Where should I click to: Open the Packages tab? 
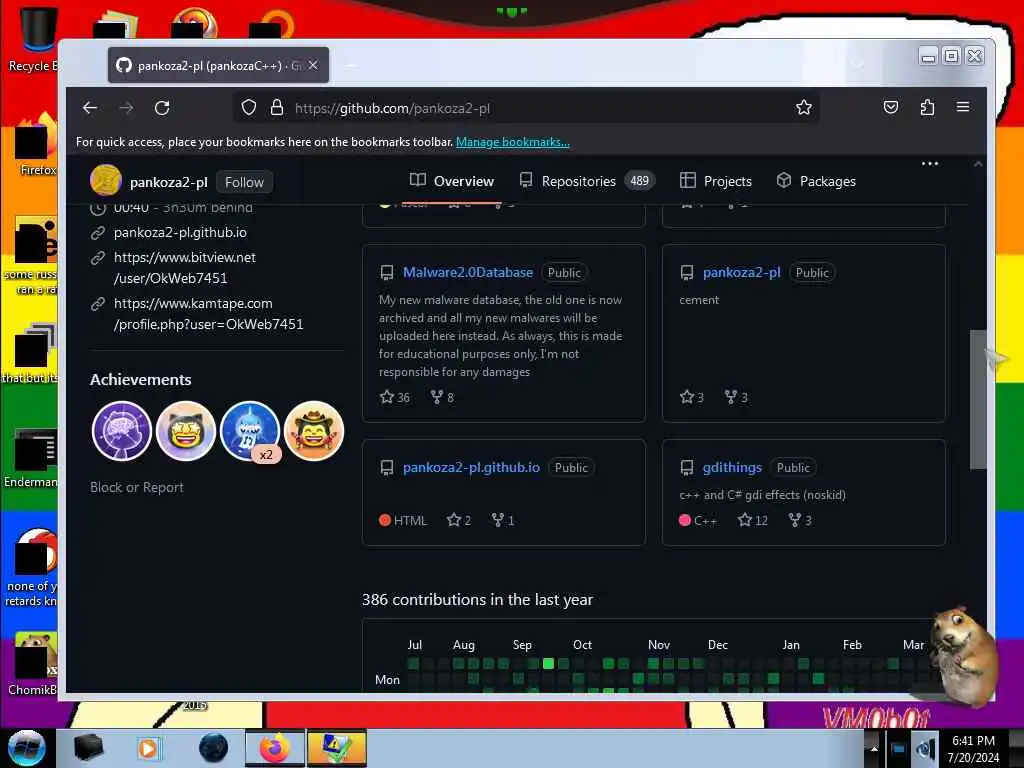click(x=816, y=181)
